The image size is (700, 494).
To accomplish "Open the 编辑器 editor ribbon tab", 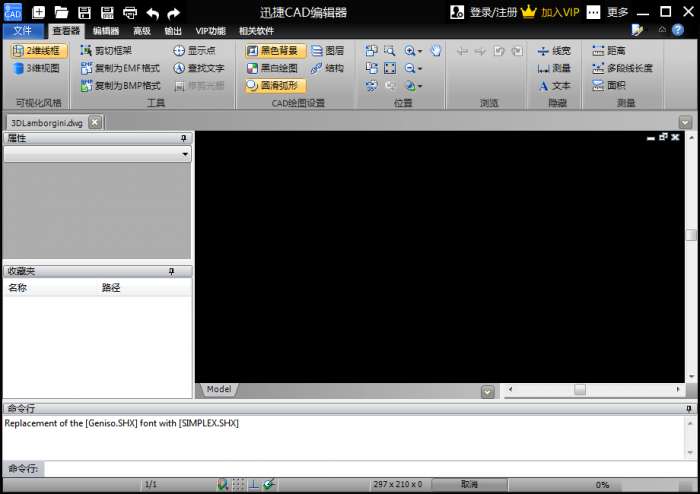I will 106,31.
